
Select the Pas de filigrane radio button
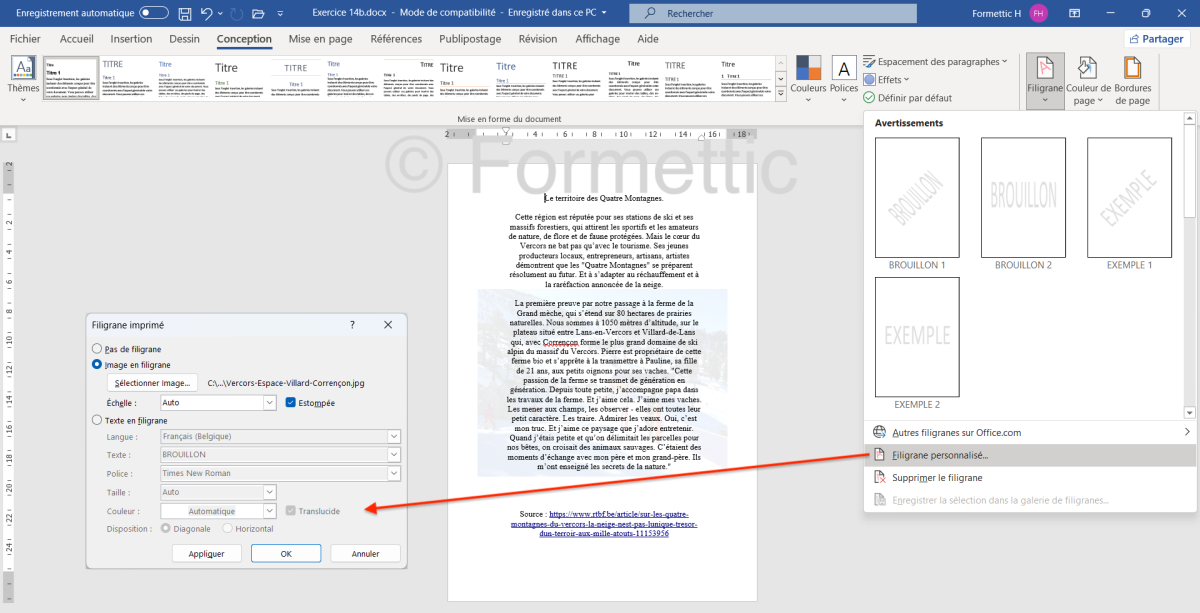(x=97, y=348)
